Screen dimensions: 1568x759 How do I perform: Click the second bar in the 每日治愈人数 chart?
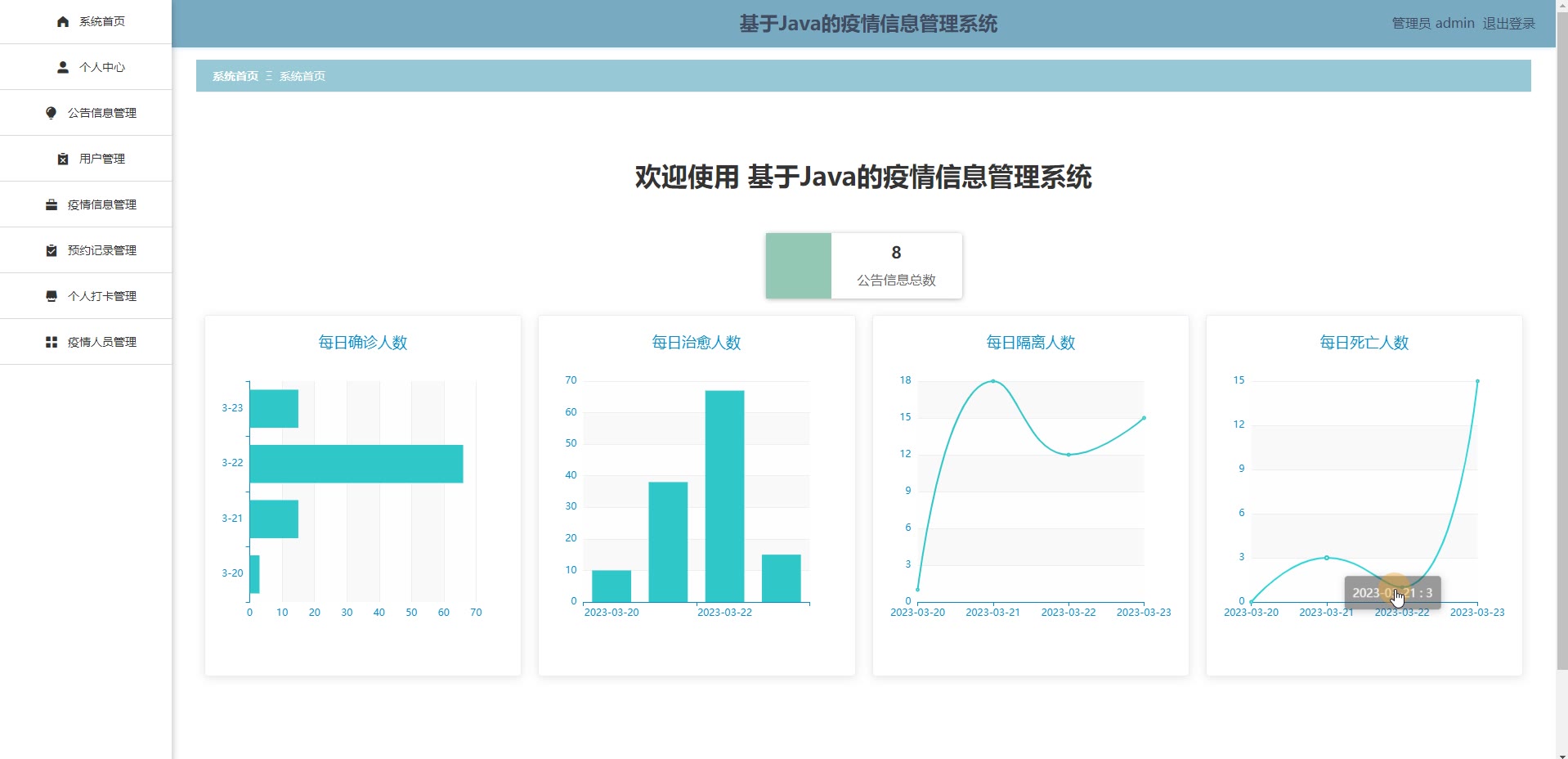tap(668, 542)
